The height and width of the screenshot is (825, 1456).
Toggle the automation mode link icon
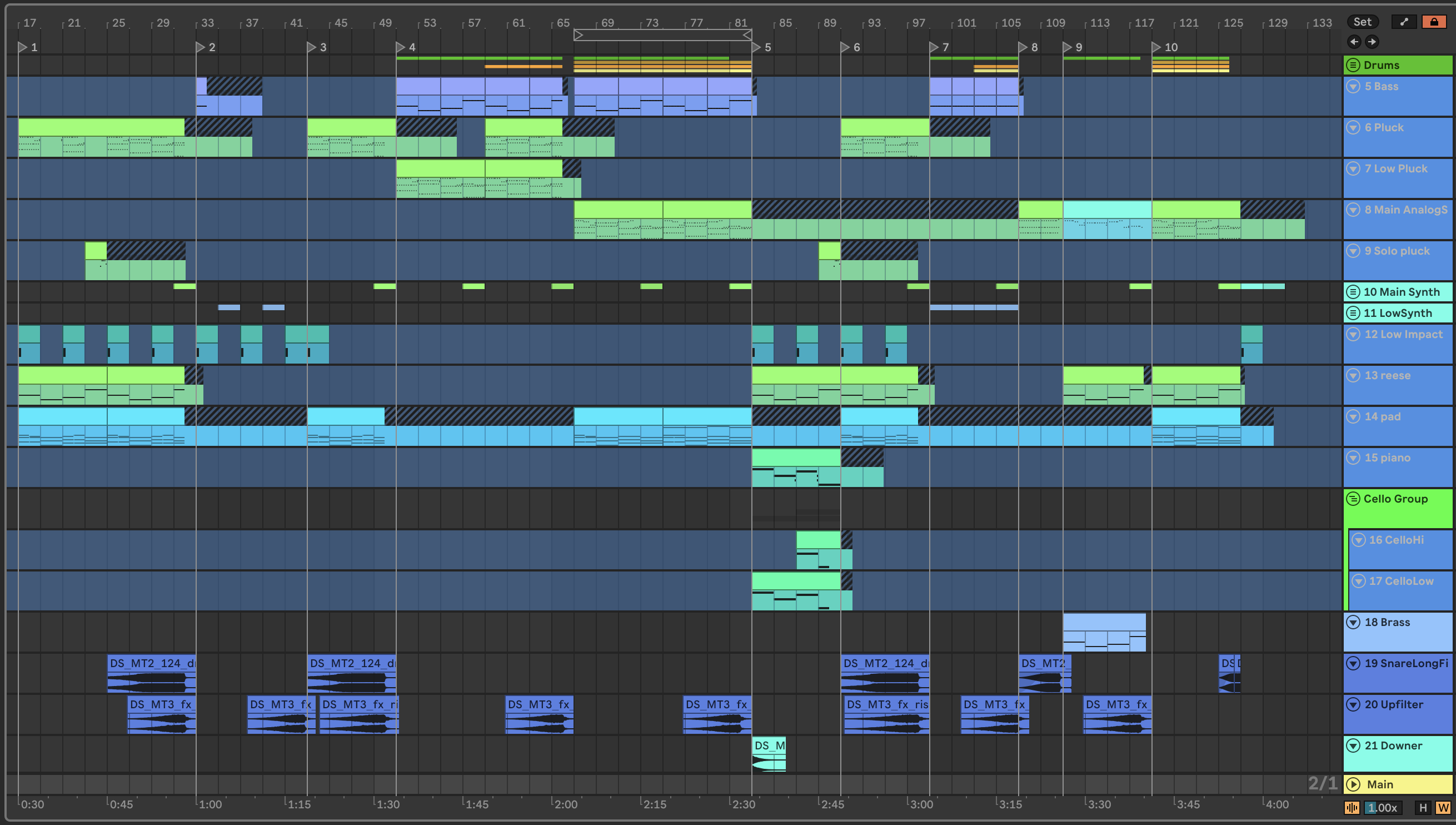[1403, 22]
